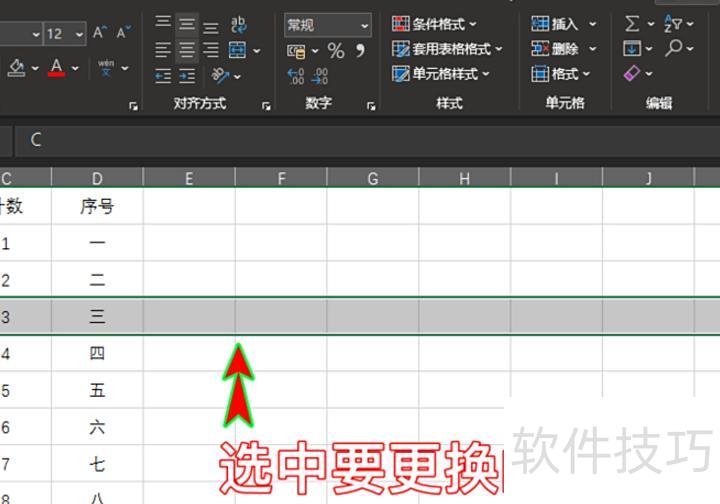720x504 pixels.
Task: Open the font size 12 dropdown
Action: point(79,34)
